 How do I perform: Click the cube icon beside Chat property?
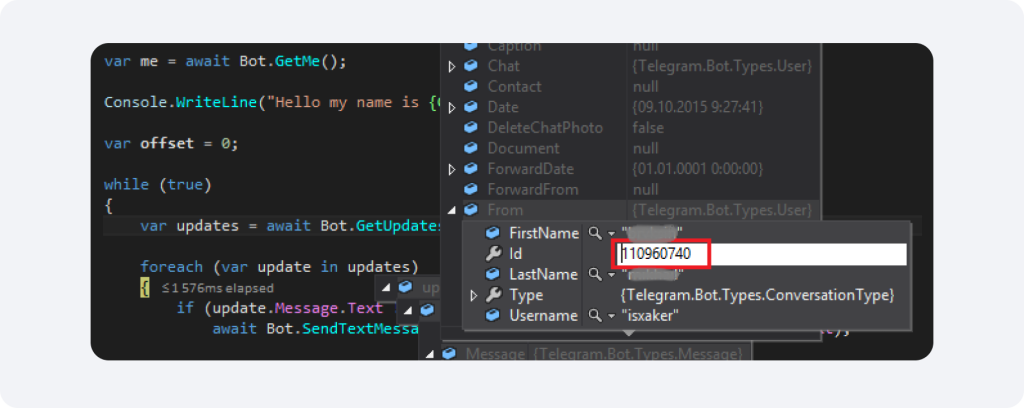[470, 66]
